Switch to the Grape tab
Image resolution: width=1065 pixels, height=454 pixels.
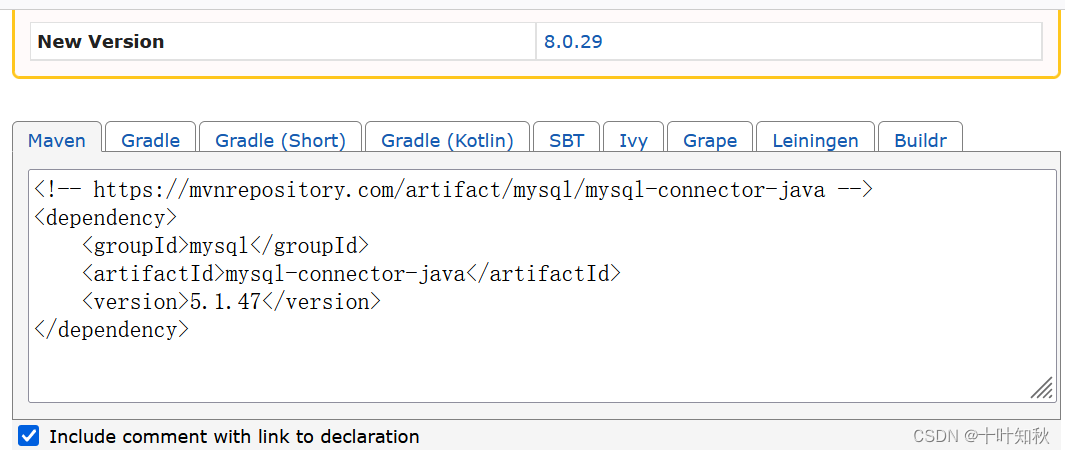pos(710,137)
